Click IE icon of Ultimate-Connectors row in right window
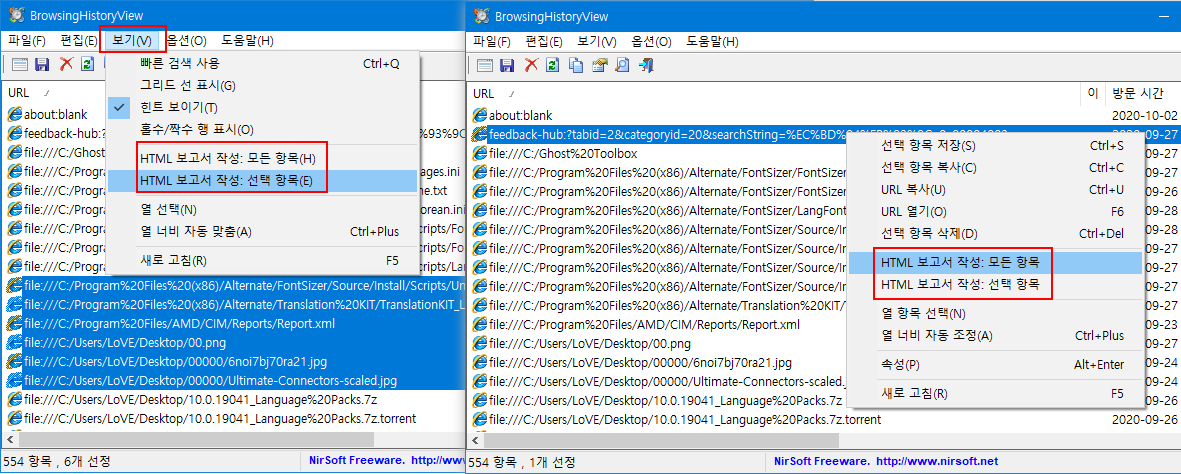Viewport: 1181px width, 474px height. (480, 381)
